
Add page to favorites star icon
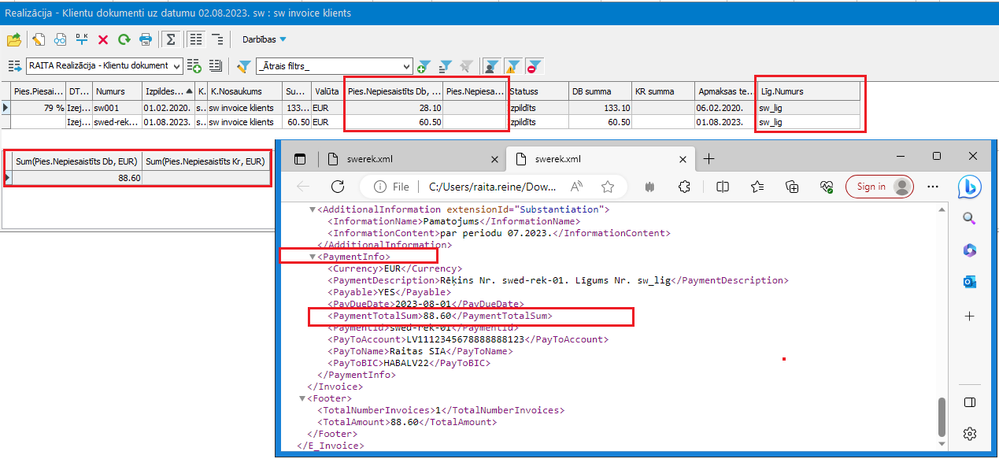pyautogui.click(x=608, y=186)
